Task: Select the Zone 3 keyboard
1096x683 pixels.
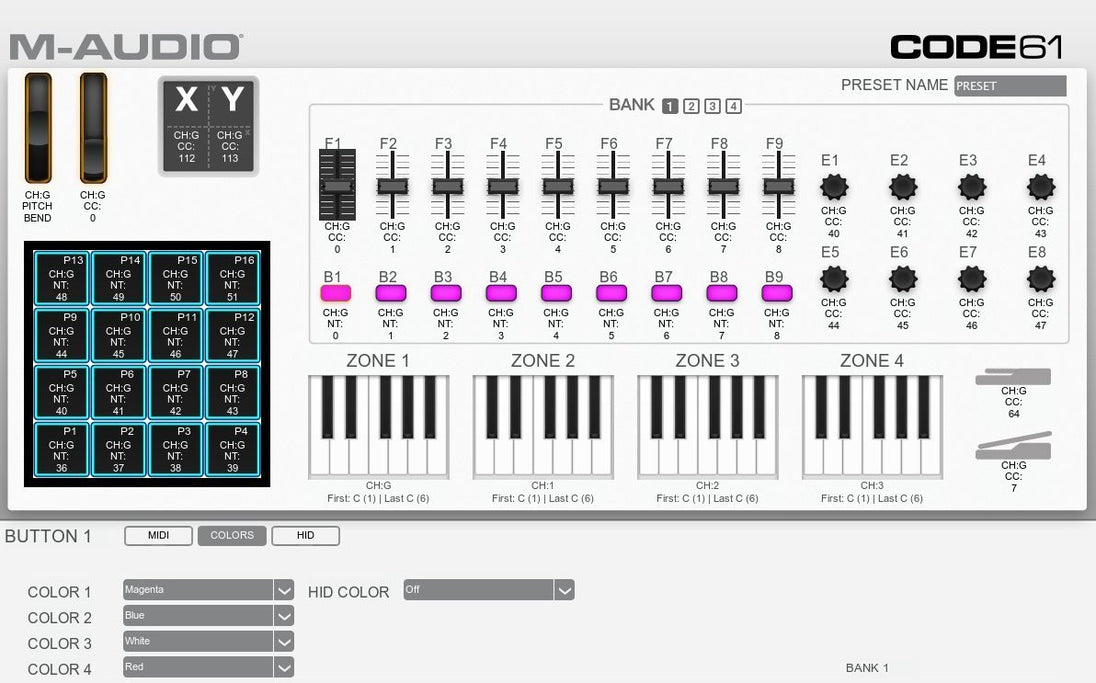Action: tap(707, 426)
